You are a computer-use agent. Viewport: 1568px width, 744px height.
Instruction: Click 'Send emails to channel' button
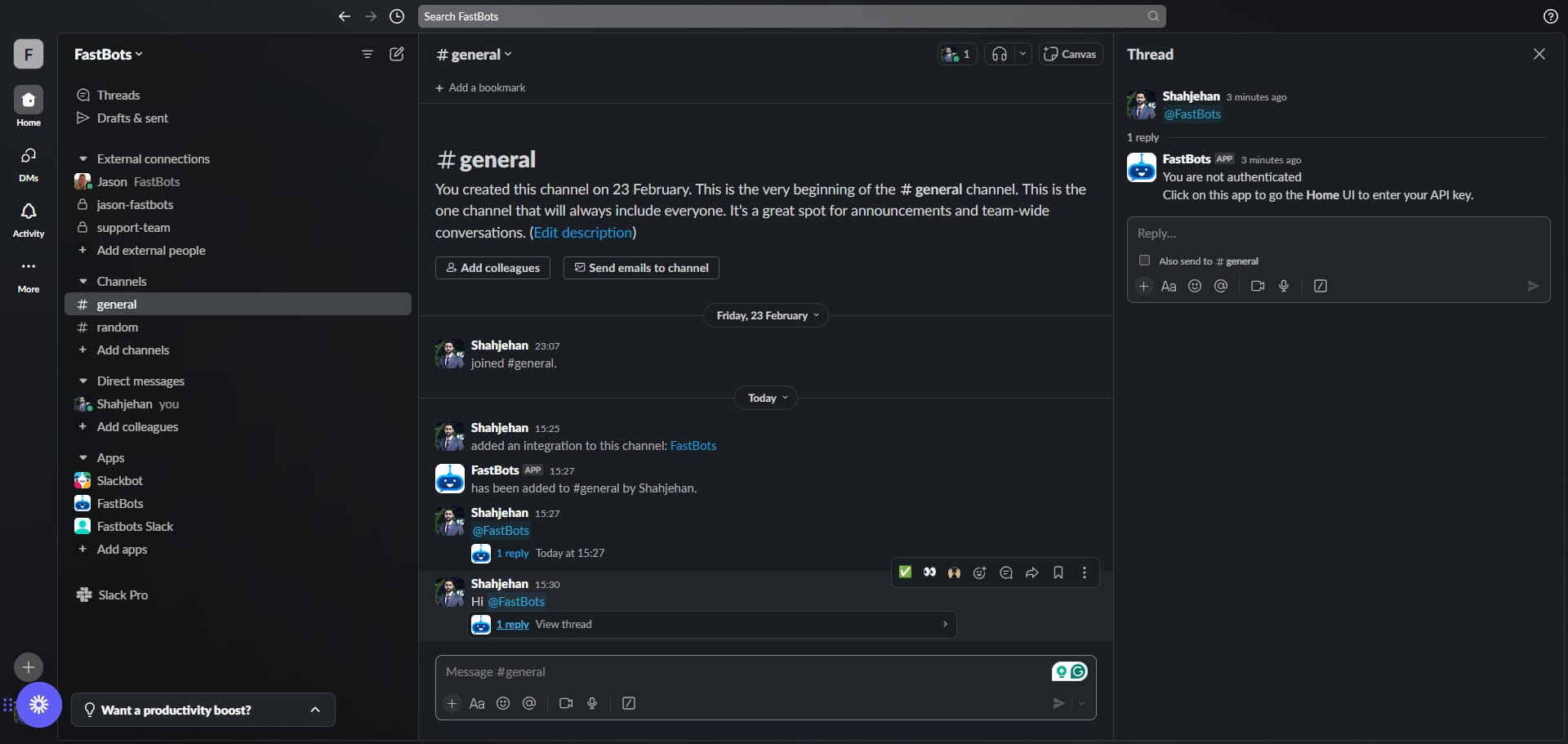(x=641, y=268)
